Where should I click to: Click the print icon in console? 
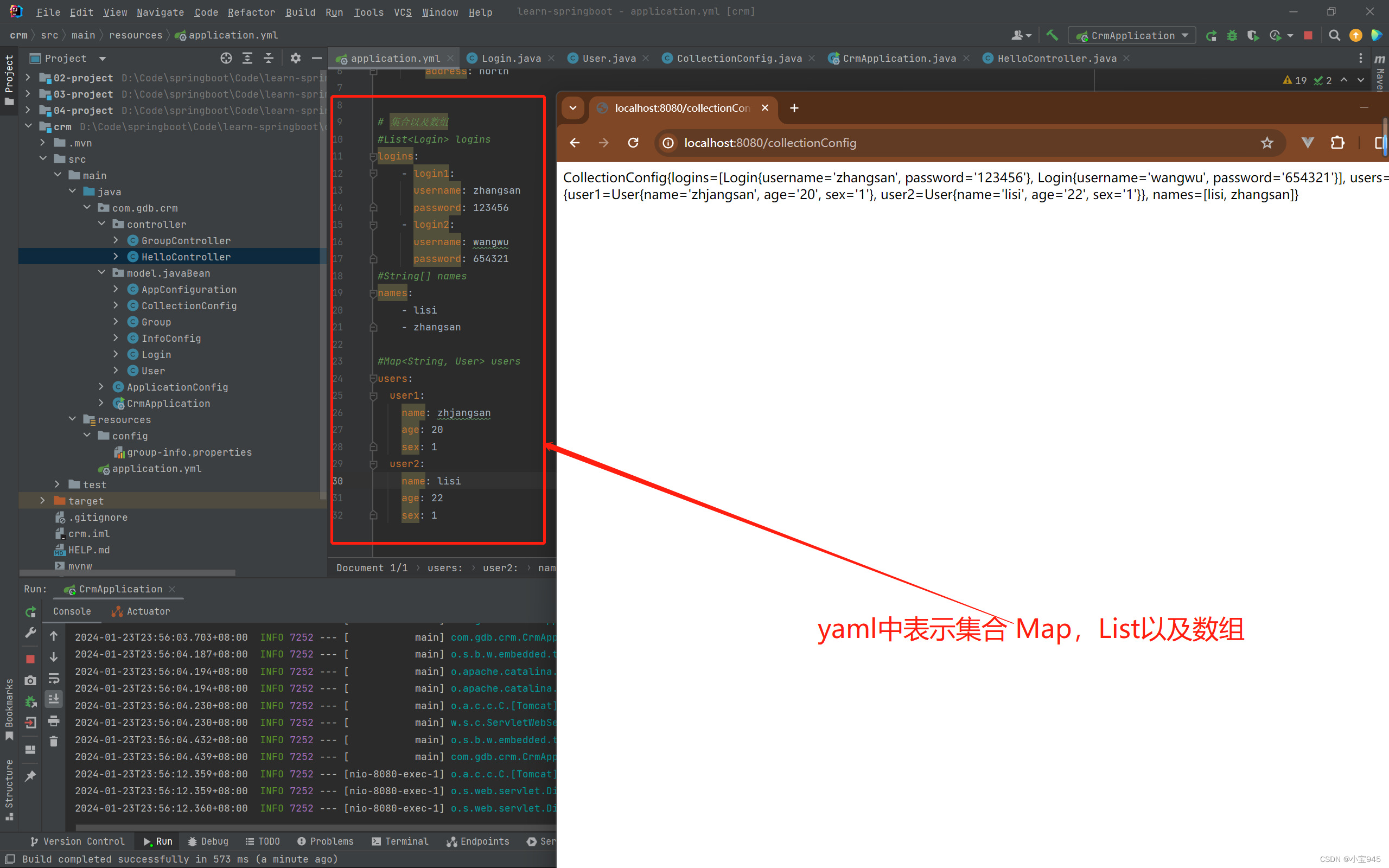[53, 720]
